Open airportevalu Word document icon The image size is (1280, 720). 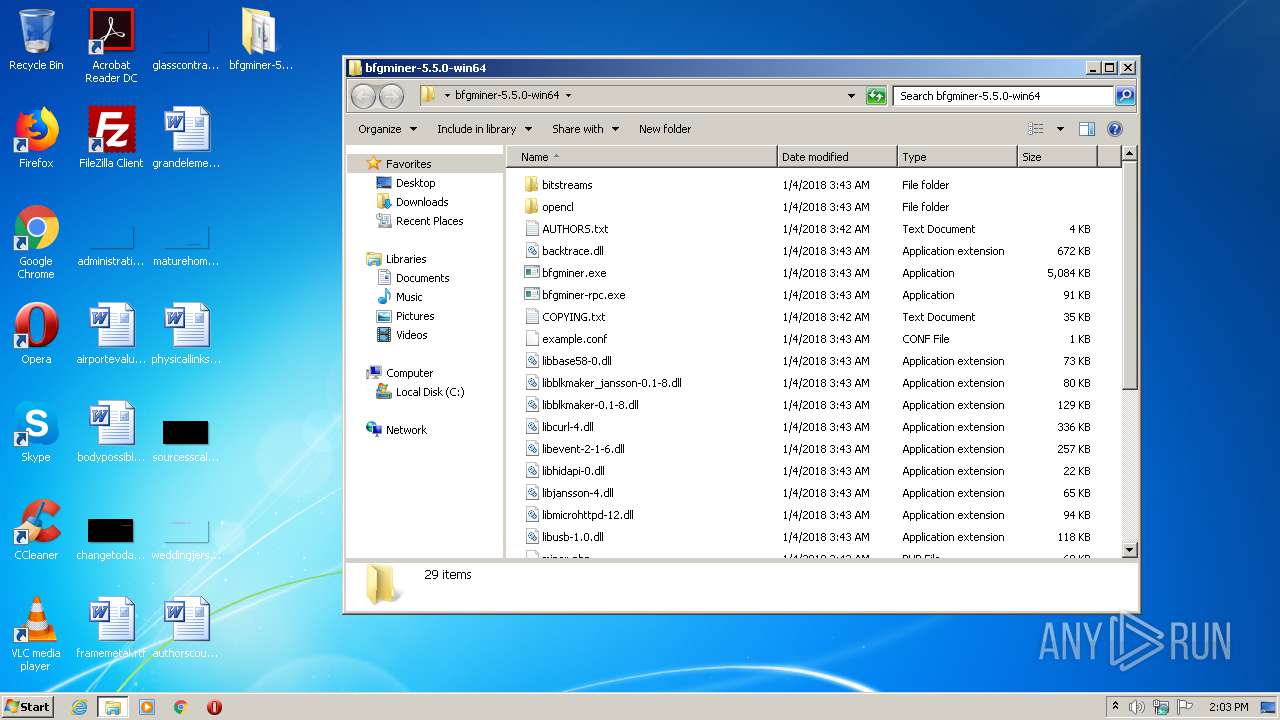[111, 334]
